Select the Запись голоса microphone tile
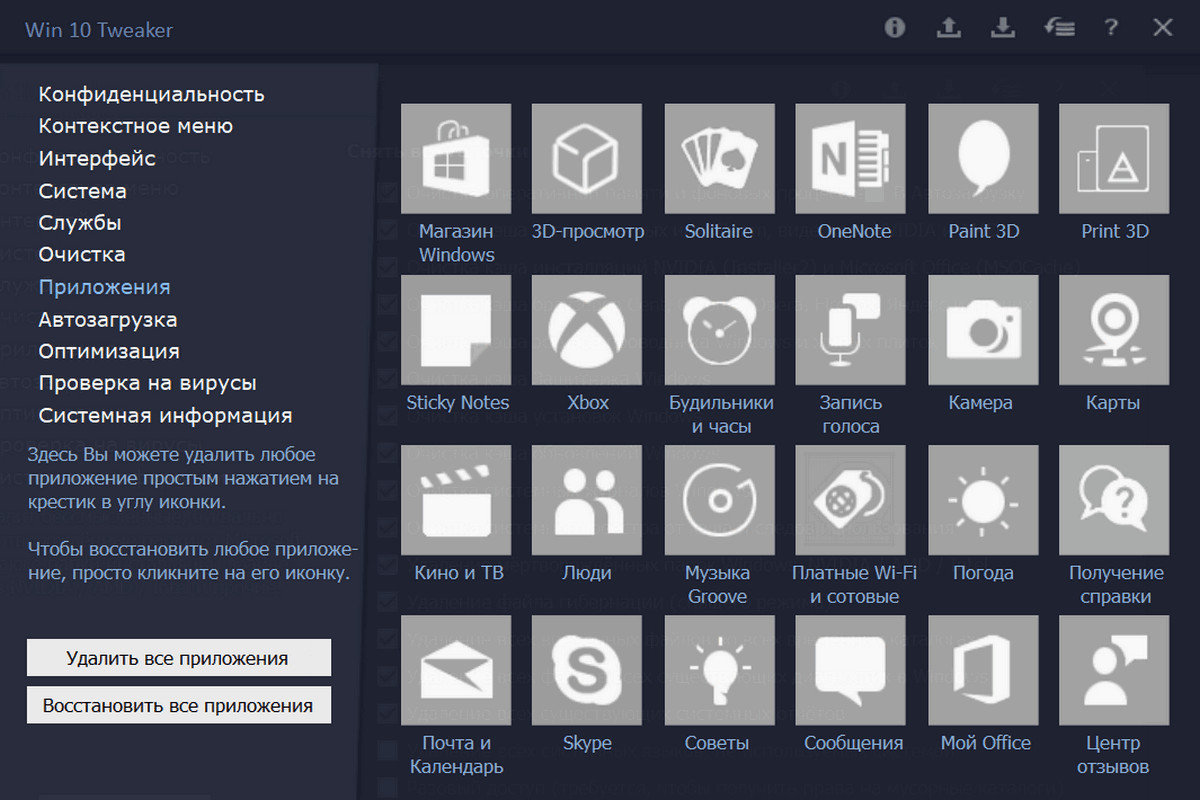 852,331
